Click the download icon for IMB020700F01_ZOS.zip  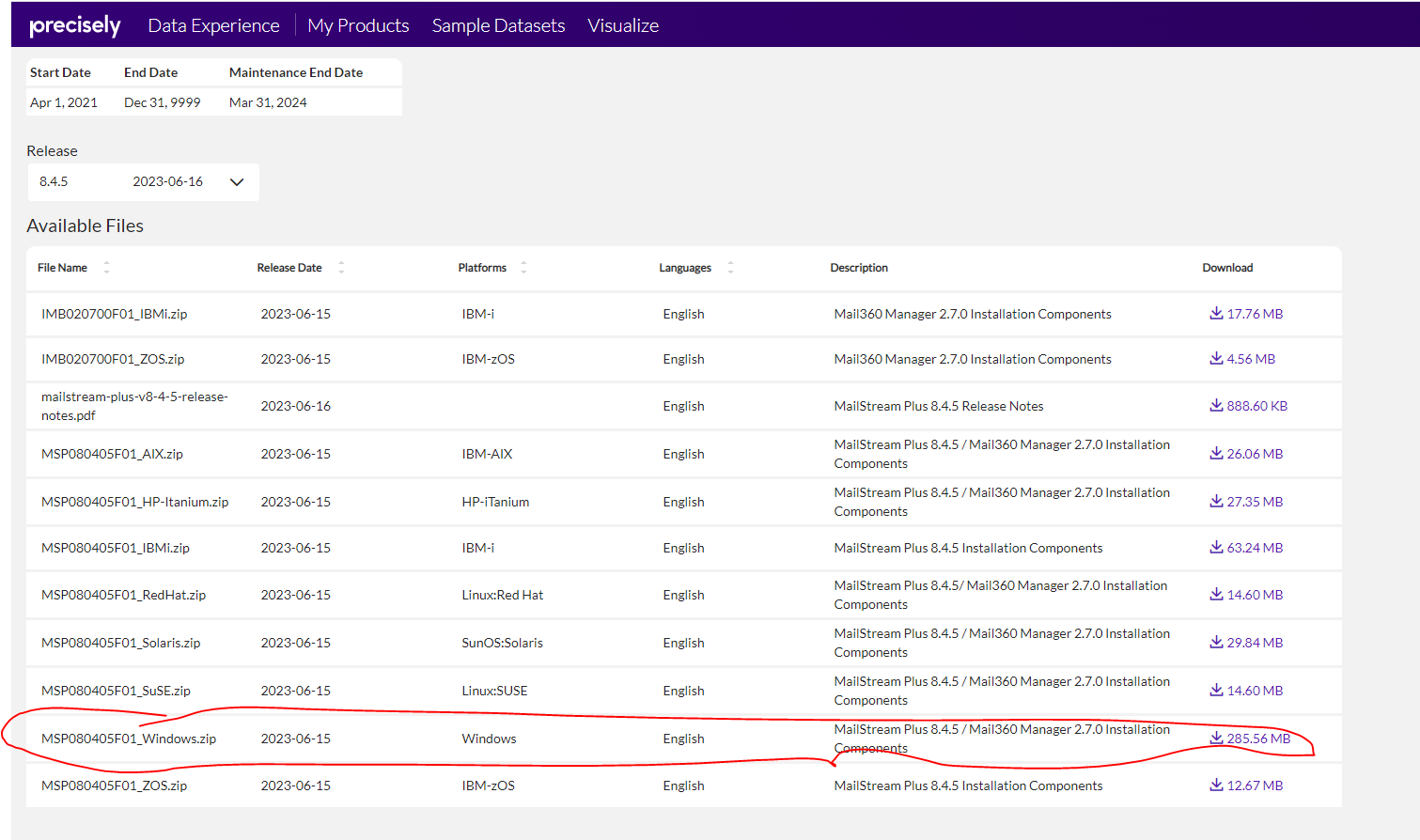[1216, 358]
